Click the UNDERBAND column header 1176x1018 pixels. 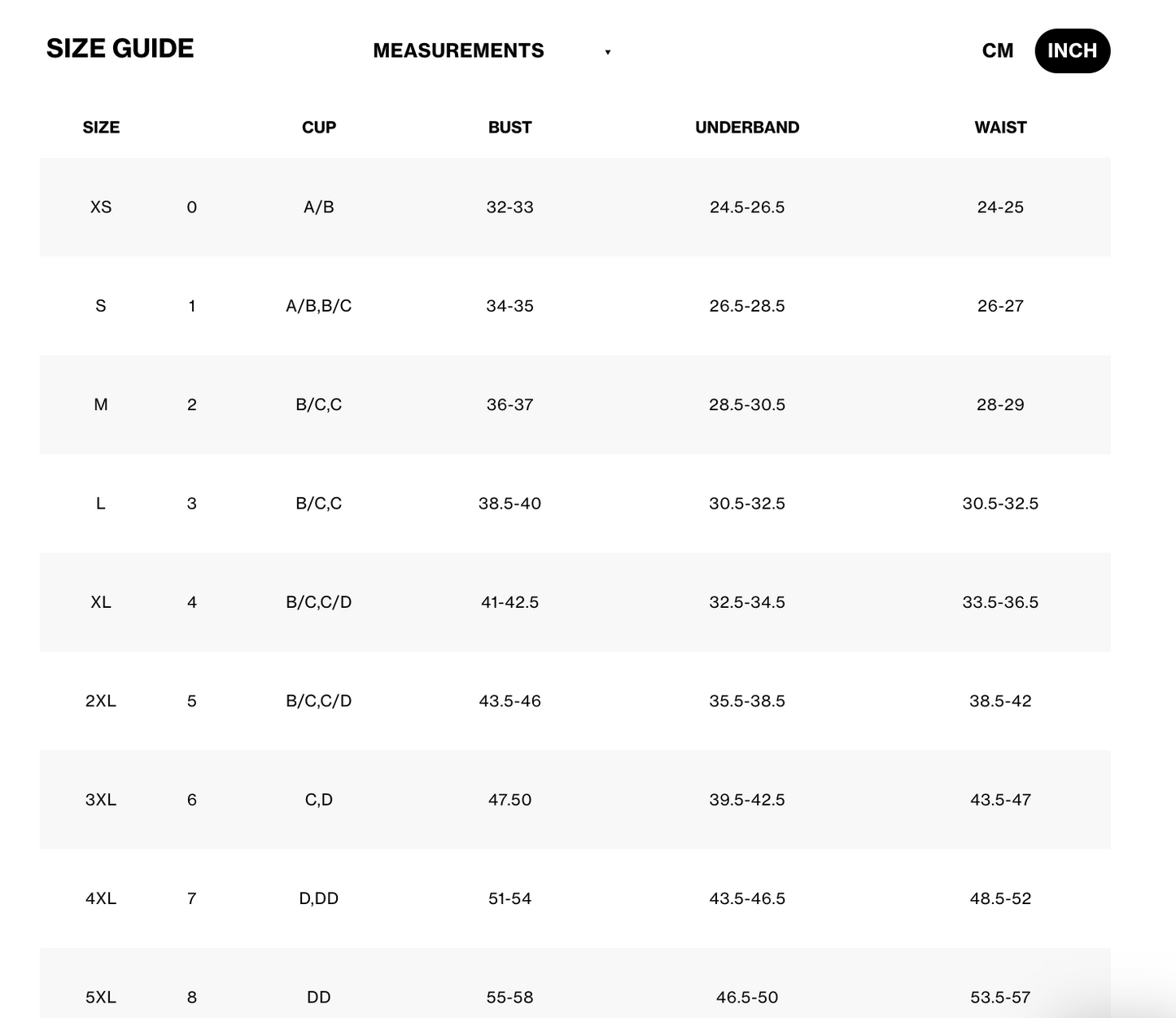[746, 127]
